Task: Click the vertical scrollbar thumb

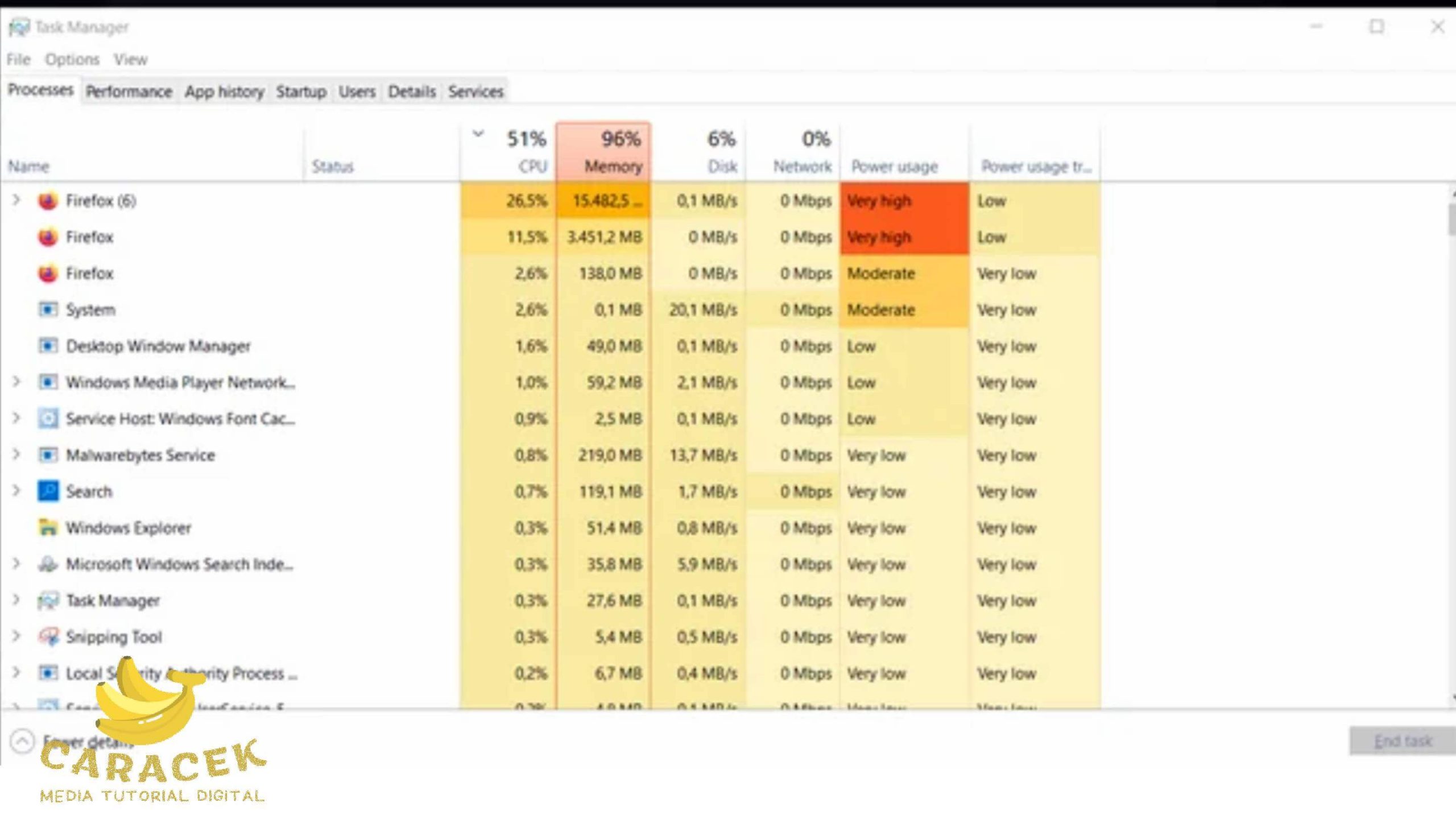Action: click(1451, 219)
